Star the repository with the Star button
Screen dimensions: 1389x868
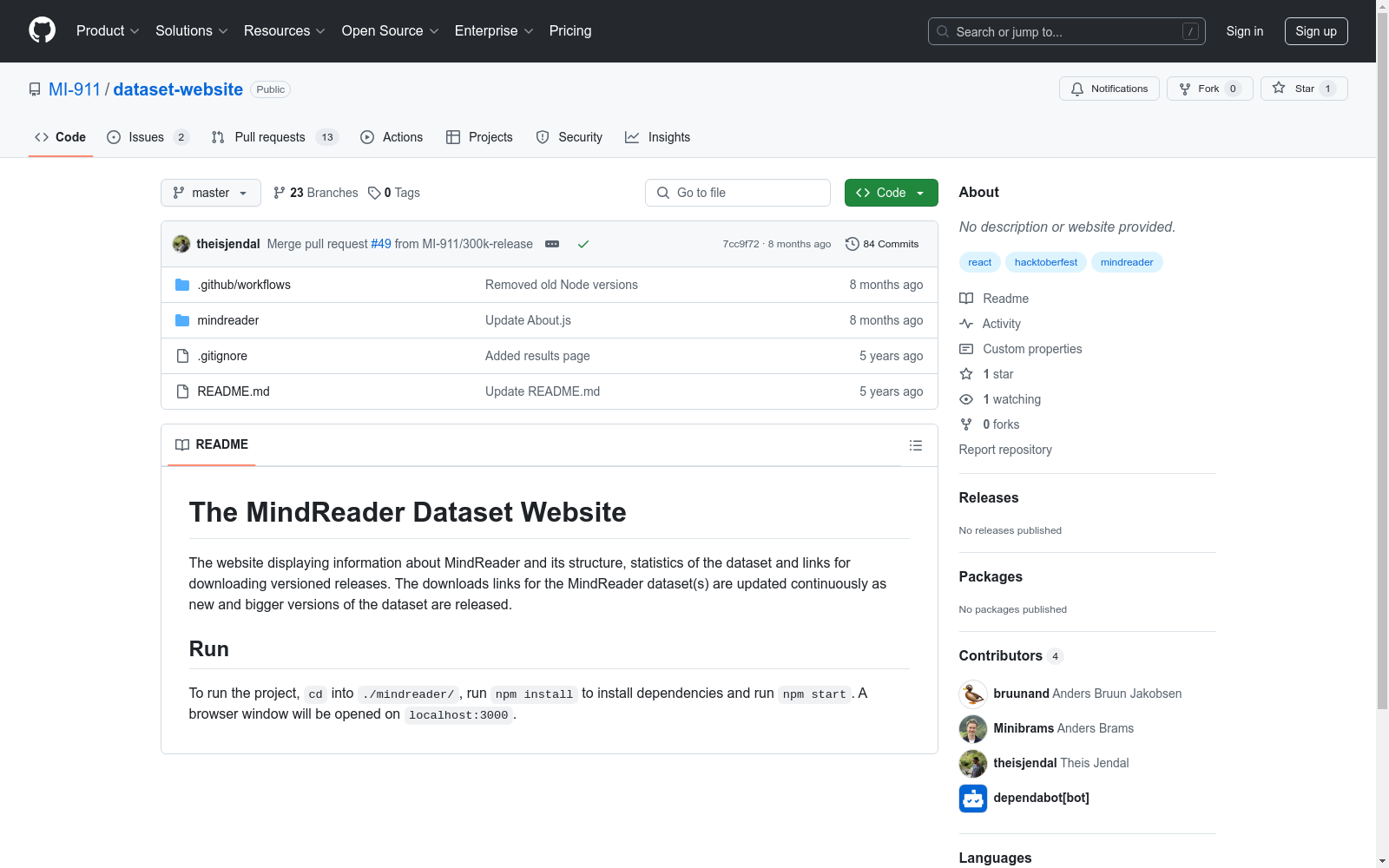pyautogui.click(x=1304, y=89)
